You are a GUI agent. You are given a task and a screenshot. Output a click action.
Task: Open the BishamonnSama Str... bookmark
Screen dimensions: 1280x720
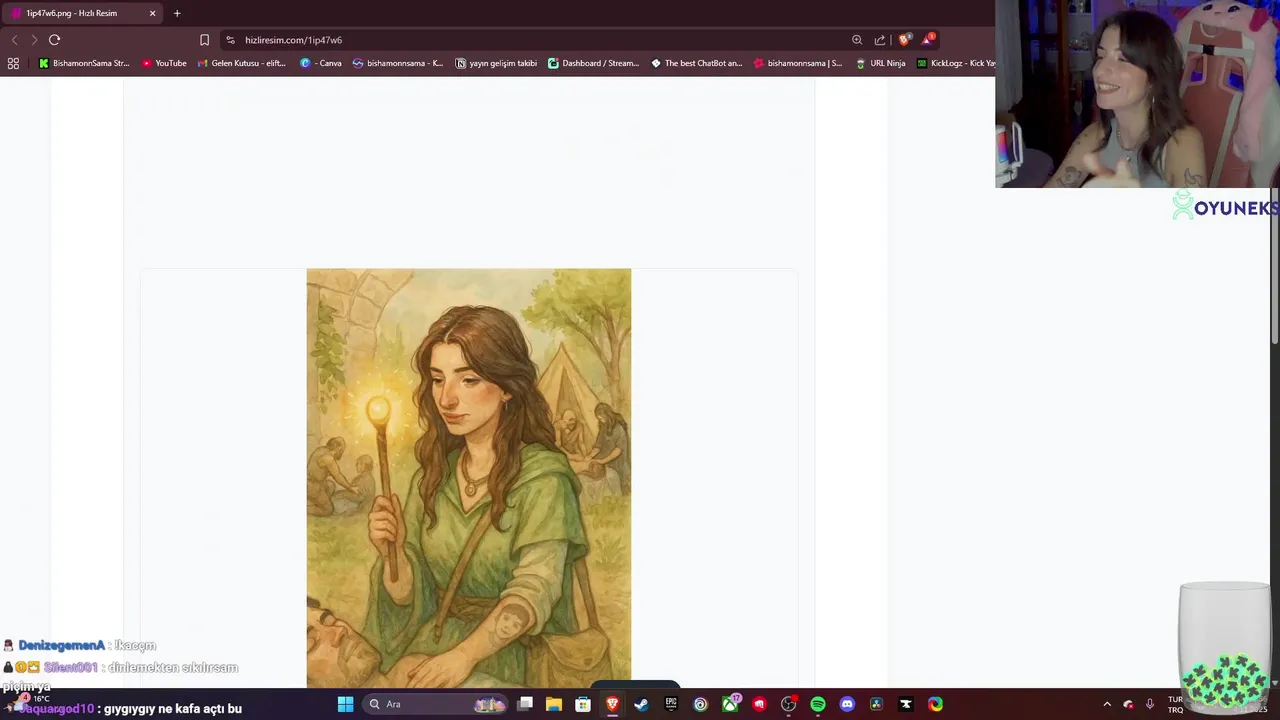pyautogui.click(x=84, y=63)
